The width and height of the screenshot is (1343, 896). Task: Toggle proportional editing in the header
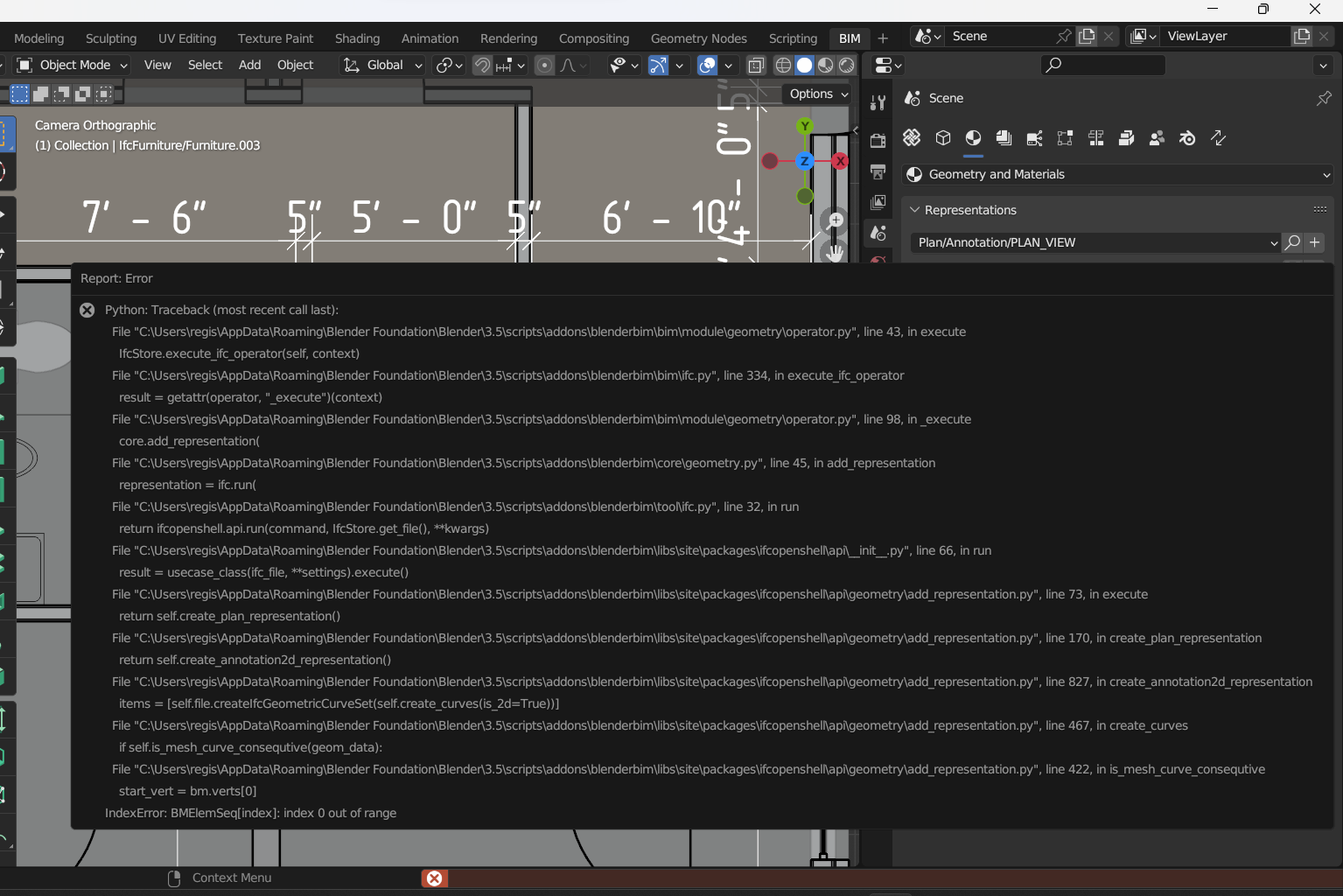[x=544, y=65]
